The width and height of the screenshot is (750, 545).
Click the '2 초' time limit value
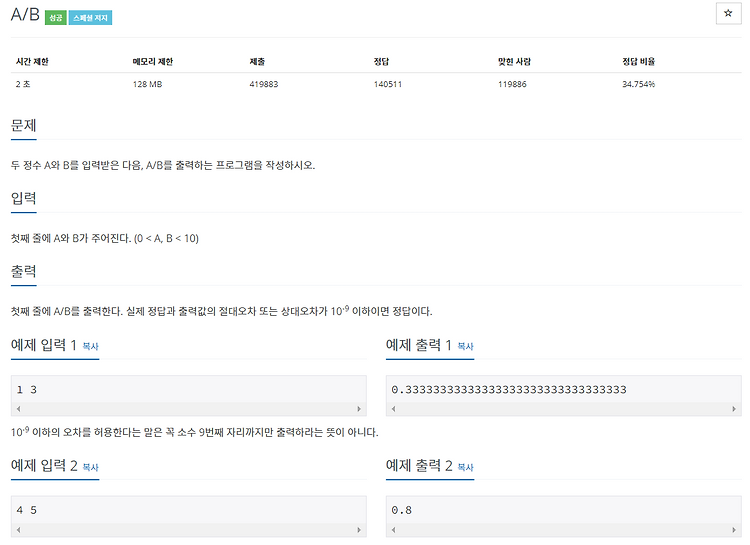coord(23,84)
